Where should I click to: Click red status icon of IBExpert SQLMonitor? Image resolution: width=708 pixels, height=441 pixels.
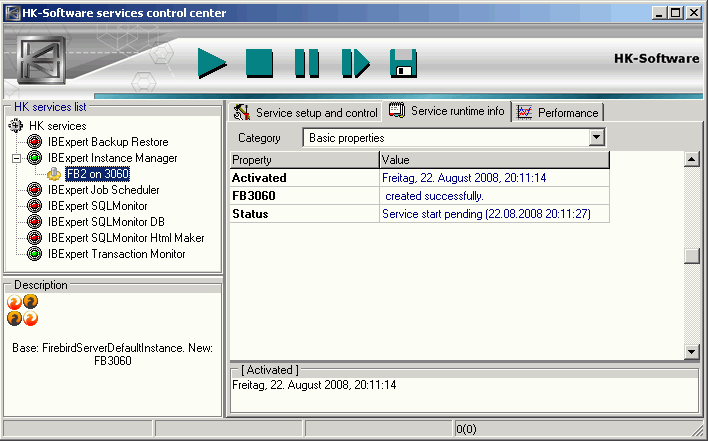tap(34, 206)
